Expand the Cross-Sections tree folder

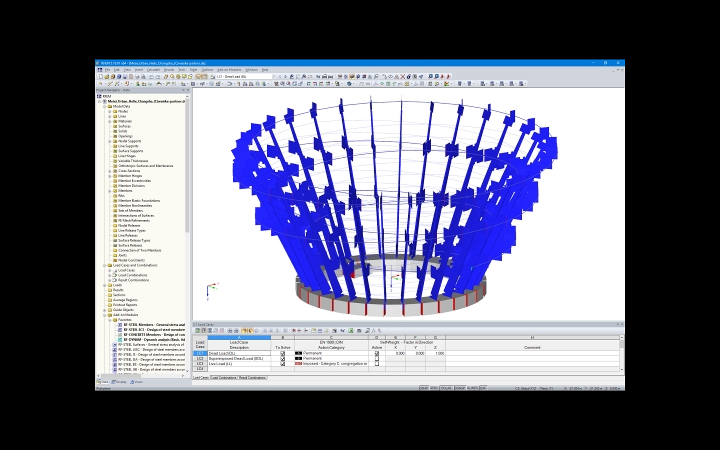click(x=110, y=171)
